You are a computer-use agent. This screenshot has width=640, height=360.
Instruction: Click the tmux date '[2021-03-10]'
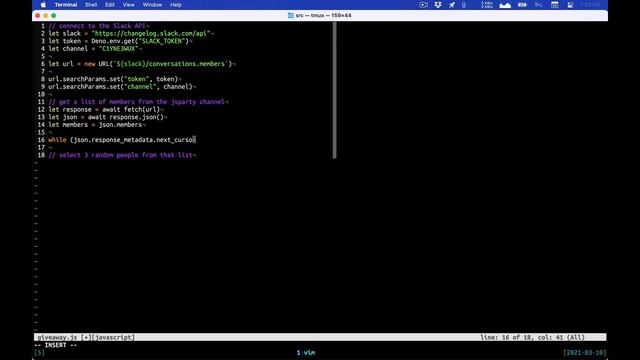[x=584, y=353]
